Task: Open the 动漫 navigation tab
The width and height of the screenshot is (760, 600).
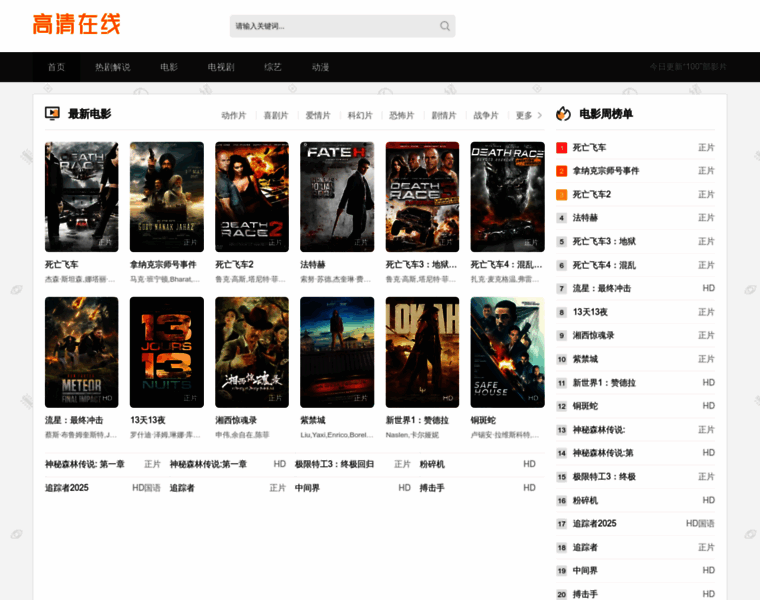Action: pyautogui.click(x=320, y=67)
